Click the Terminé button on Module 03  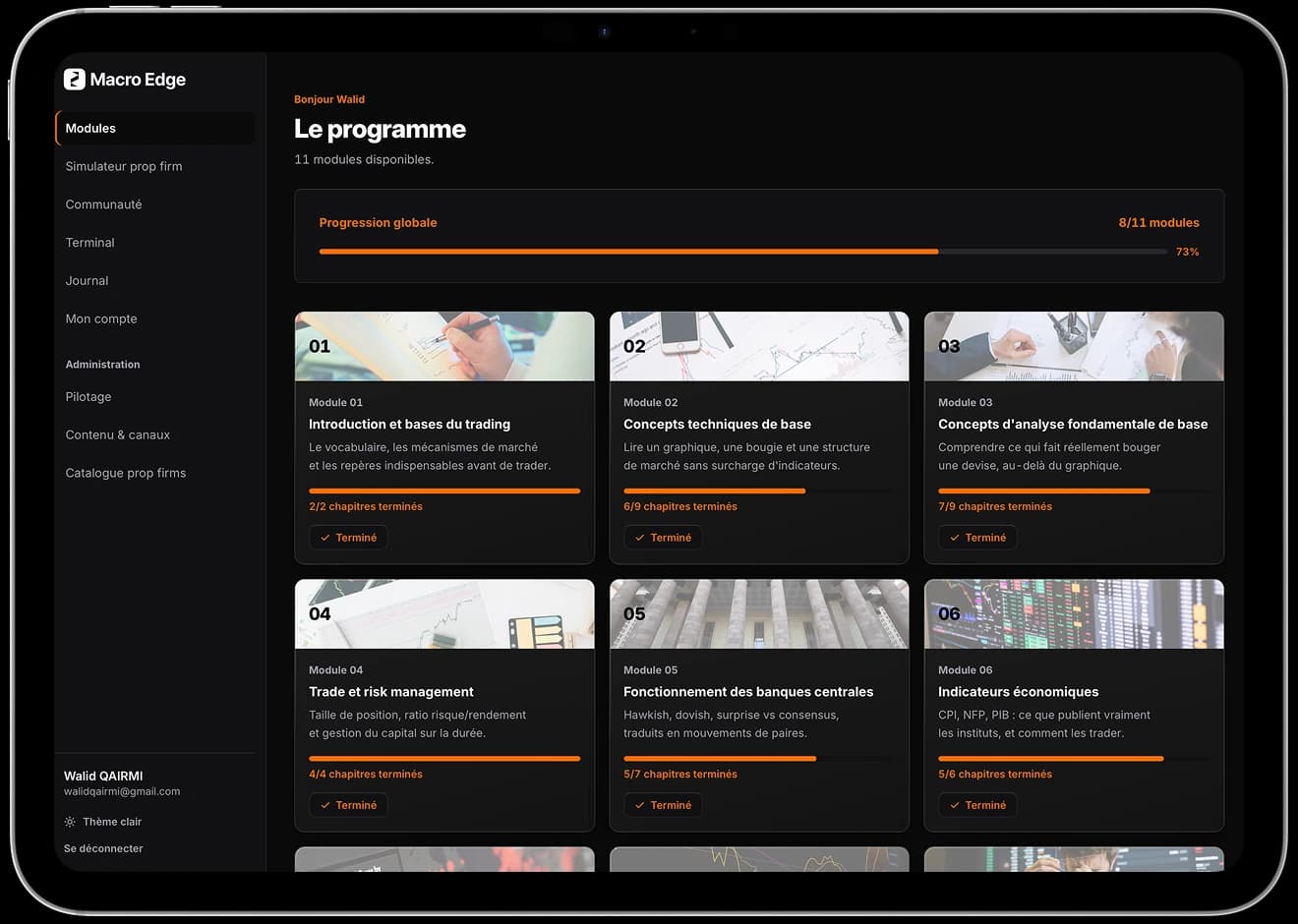977,538
